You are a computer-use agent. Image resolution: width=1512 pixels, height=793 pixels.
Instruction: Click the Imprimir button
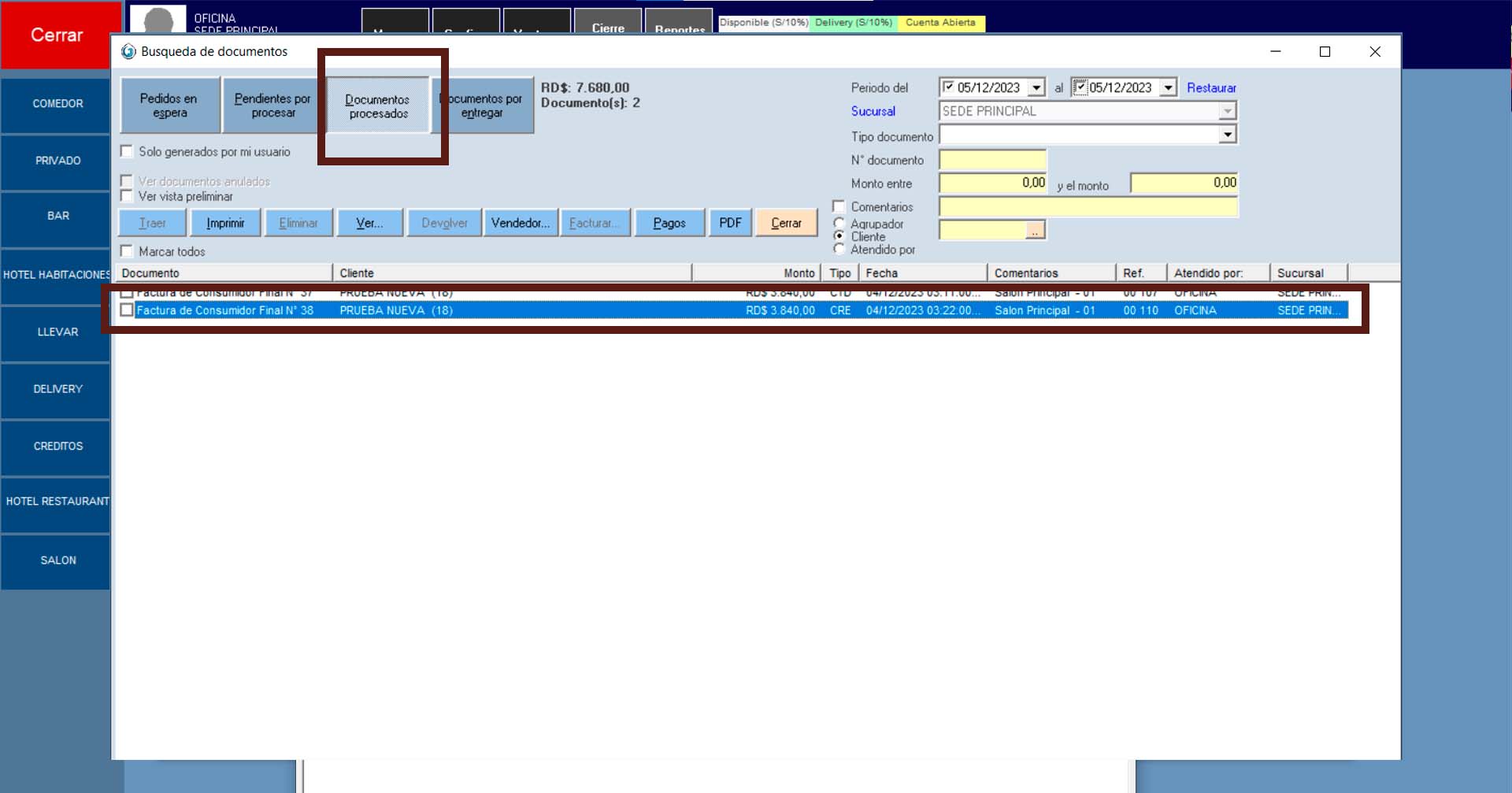point(225,224)
